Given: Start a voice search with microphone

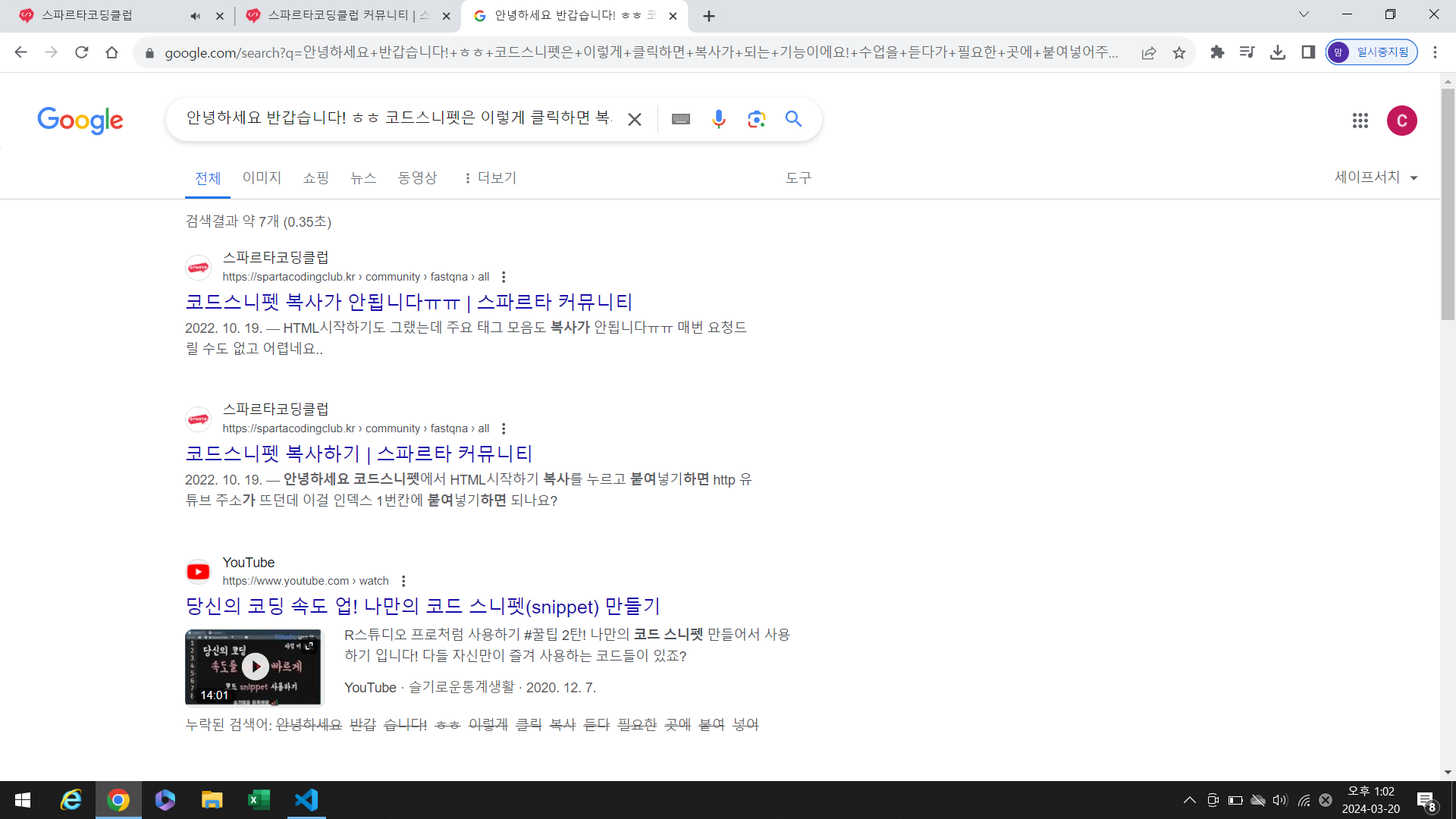Looking at the screenshot, I should point(719,119).
